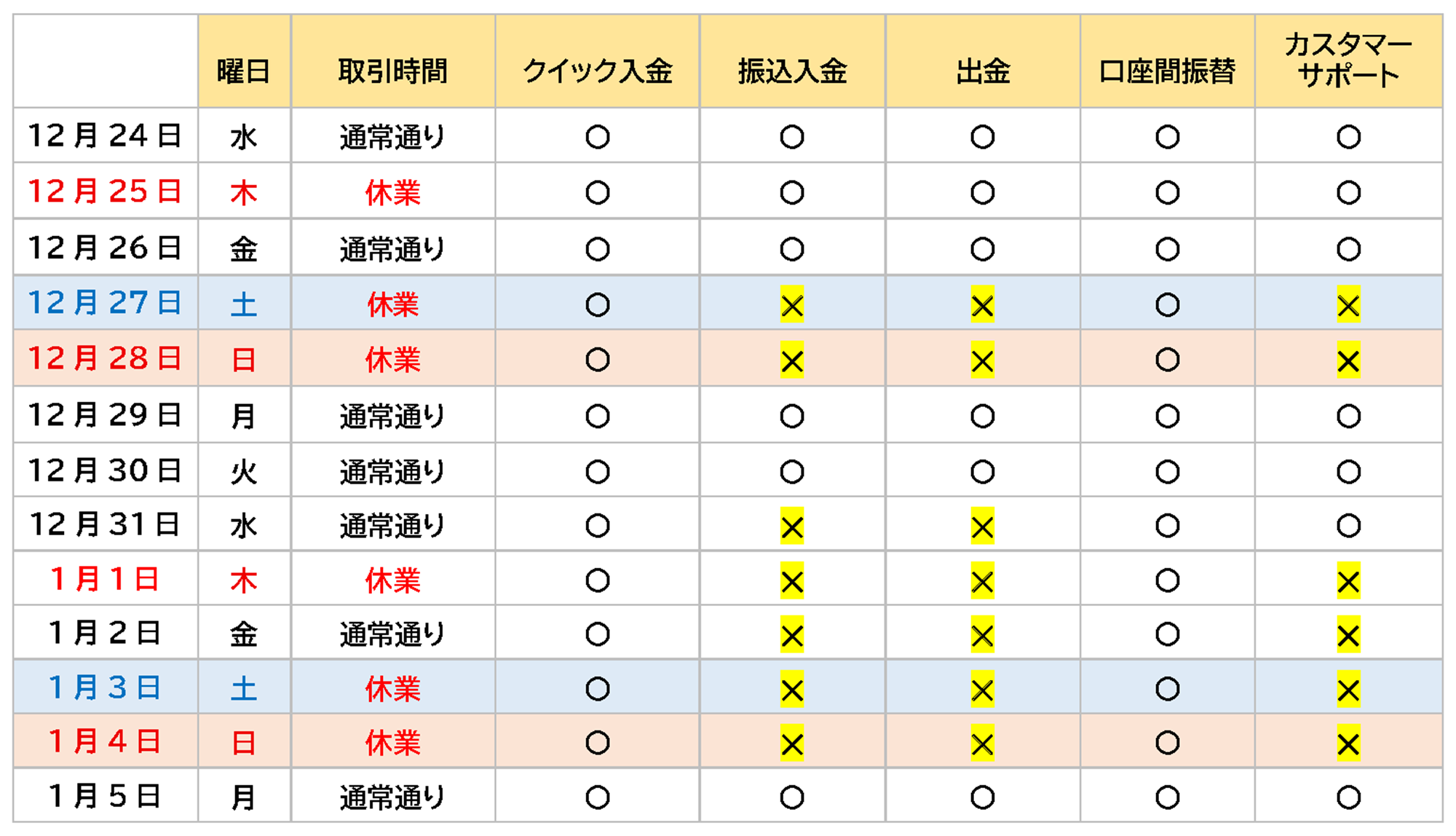Select the blue 1月3日 date cell
This screenshot has width=1456, height=836.
click(105, 687)
